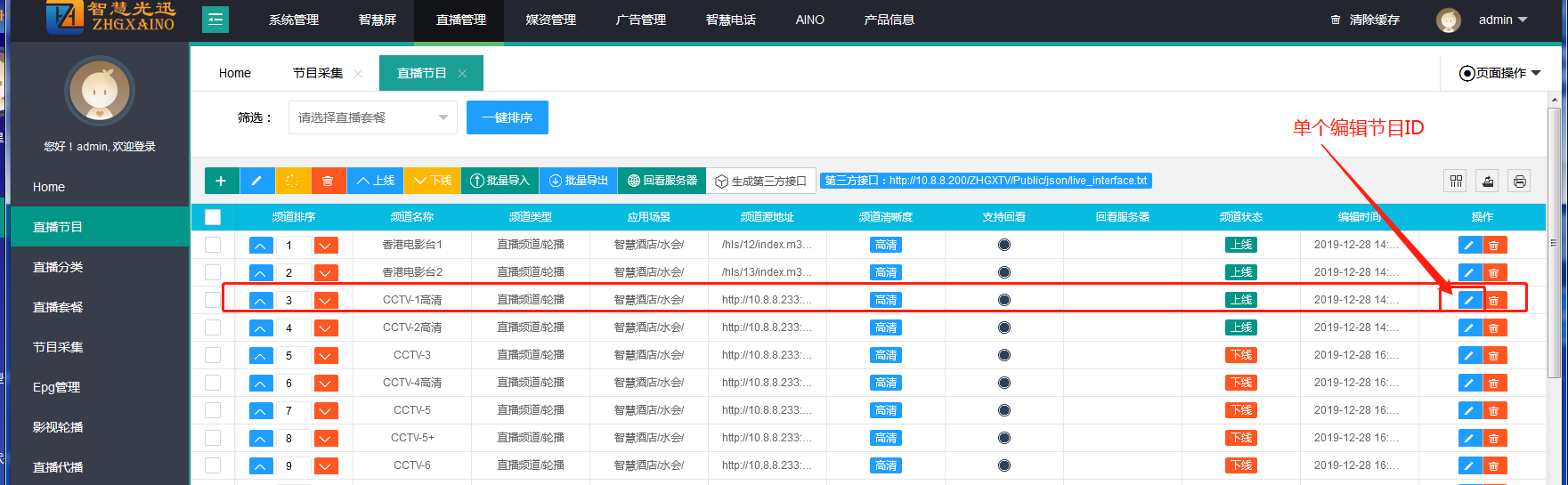Click the green add (+) toolbar button

[x=222, y=181]
